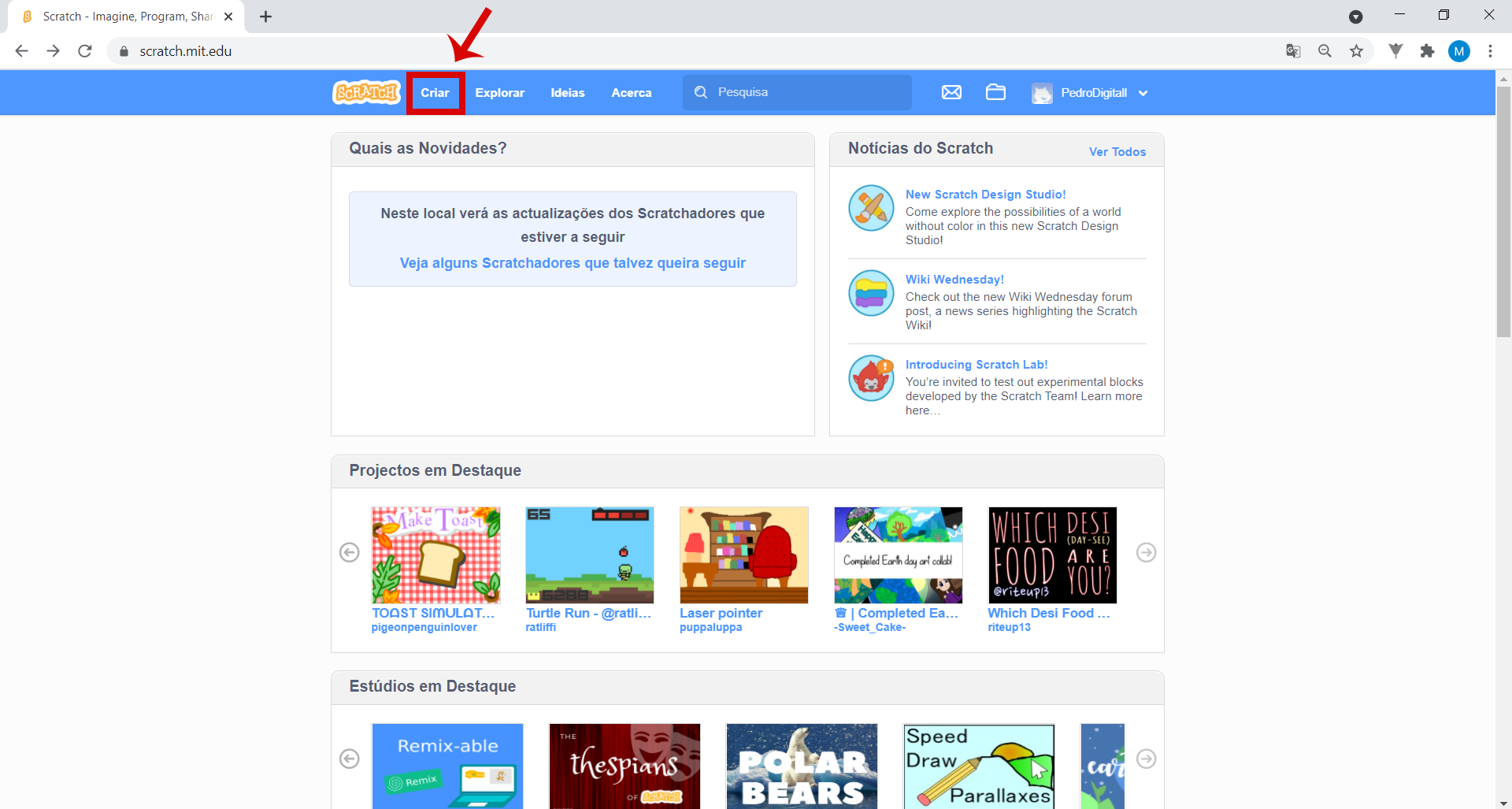This screenshot has height=809, width=1512.
Task: Click the browser back arrow
Action: pos(21,51)
